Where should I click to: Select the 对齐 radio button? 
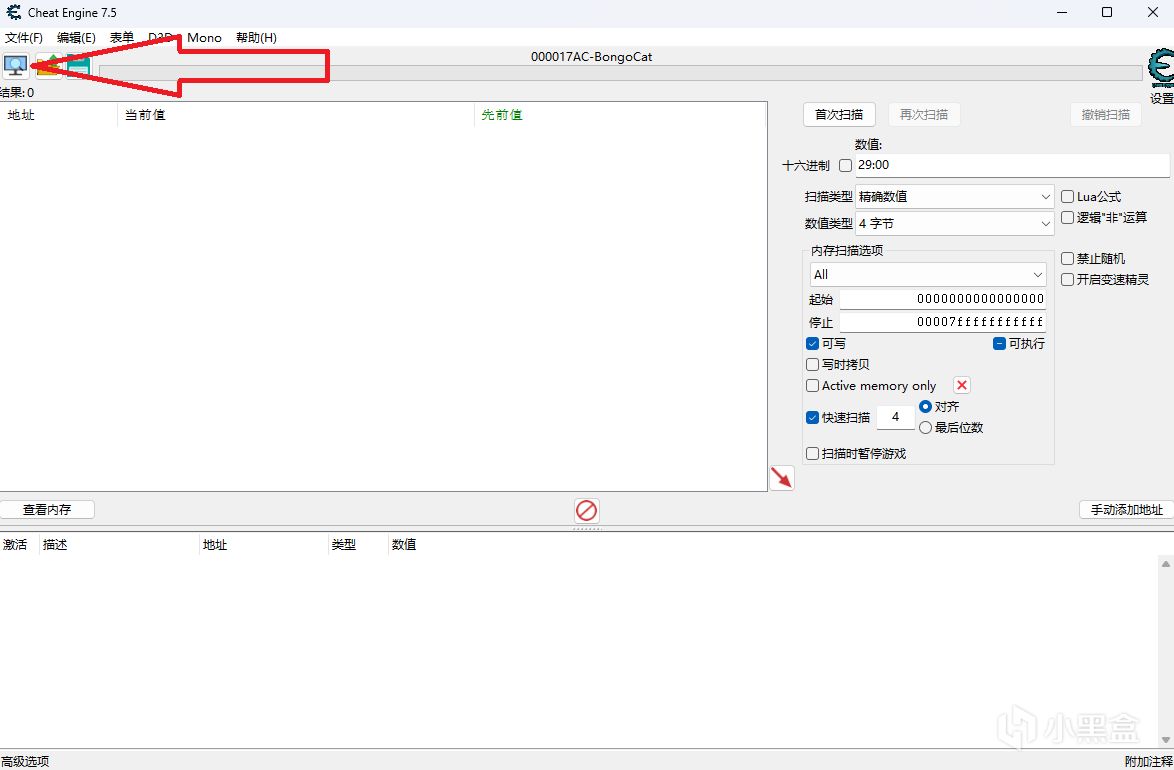(925, 407)
